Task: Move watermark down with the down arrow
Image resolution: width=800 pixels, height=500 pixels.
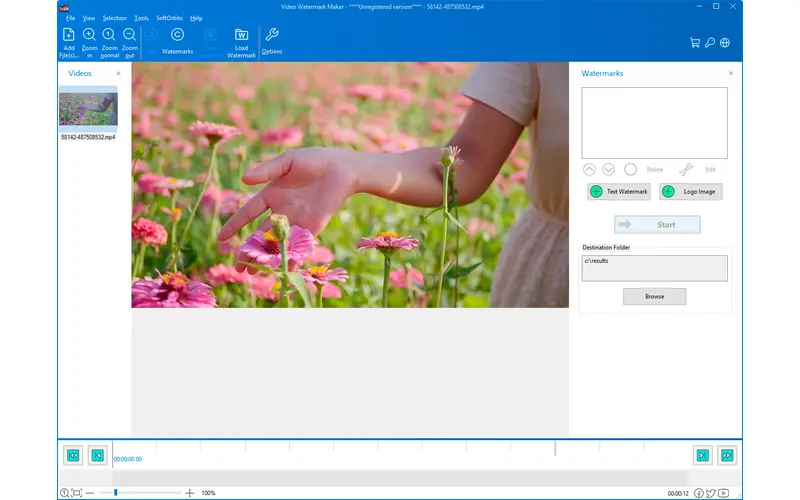Action: [x=609, y=170]
